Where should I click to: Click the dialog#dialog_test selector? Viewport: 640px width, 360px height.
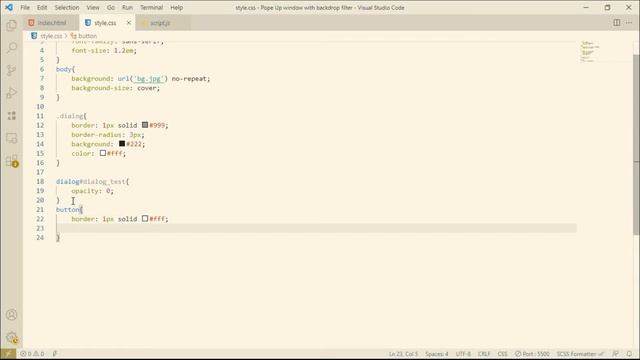(x=91, y=181)
